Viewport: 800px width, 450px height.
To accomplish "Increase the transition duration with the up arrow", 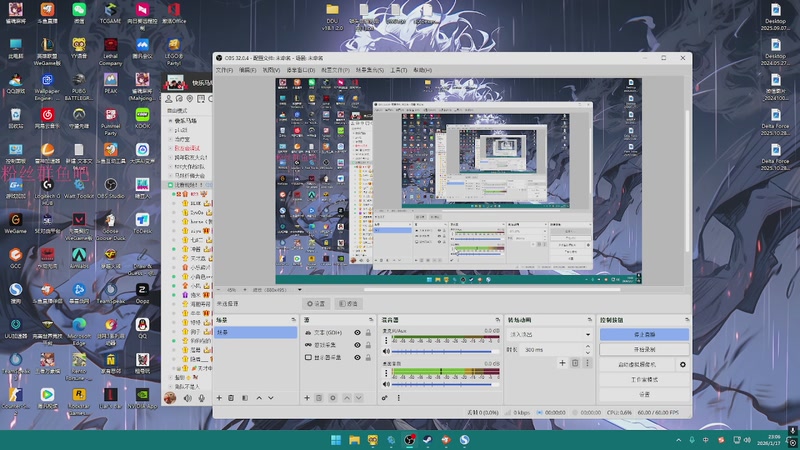I will tap(588, 347).
